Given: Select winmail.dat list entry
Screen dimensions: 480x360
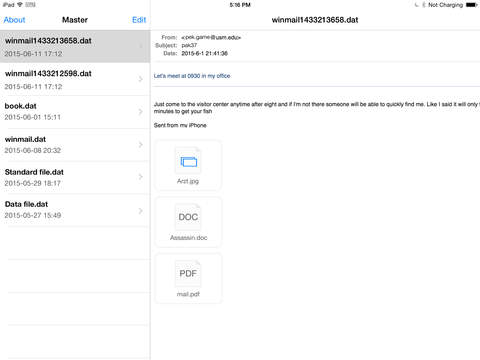Looking at the screenshot, I should 75,145.
